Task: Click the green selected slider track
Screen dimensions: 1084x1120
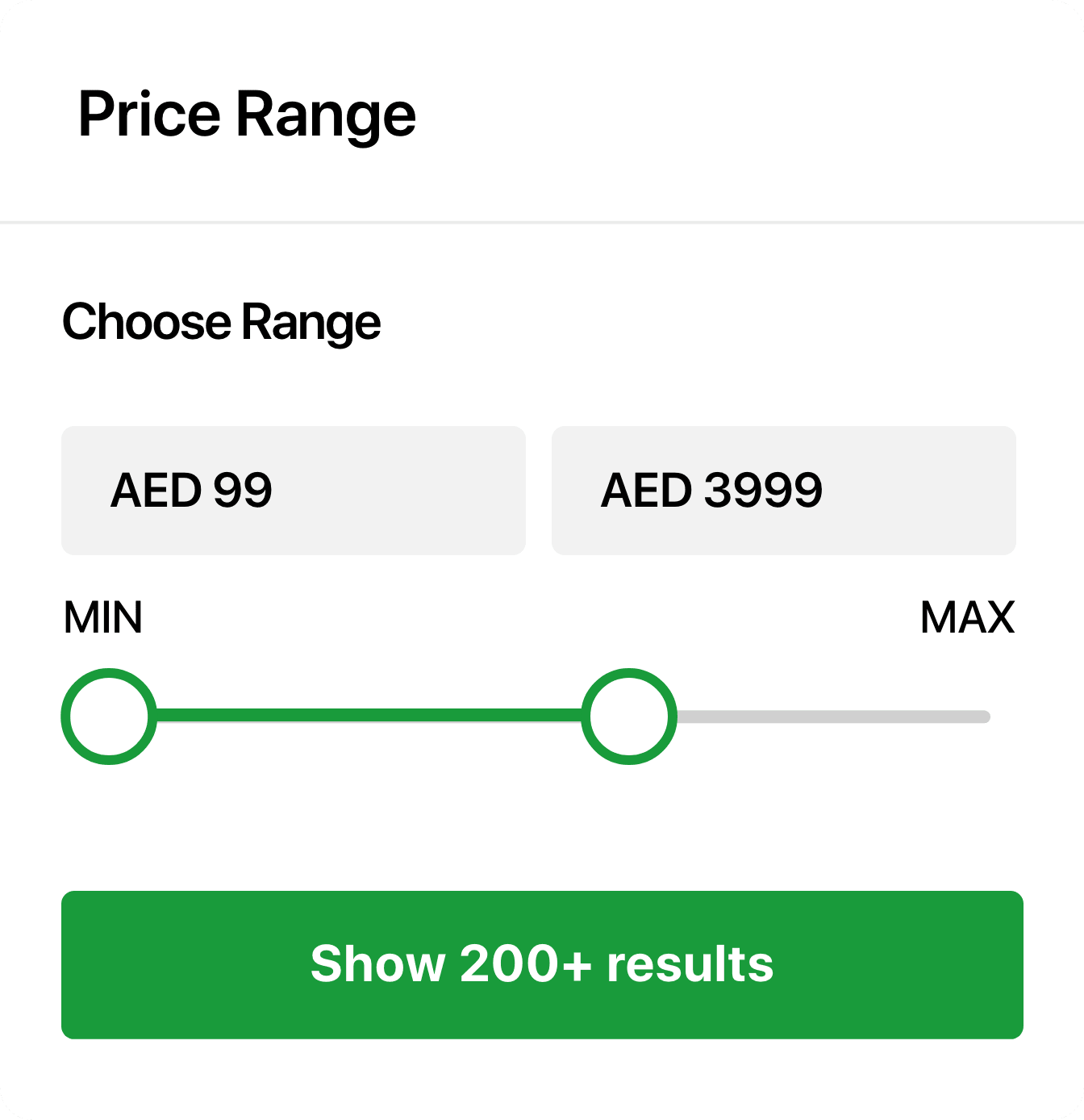Action: pos(368,716)
